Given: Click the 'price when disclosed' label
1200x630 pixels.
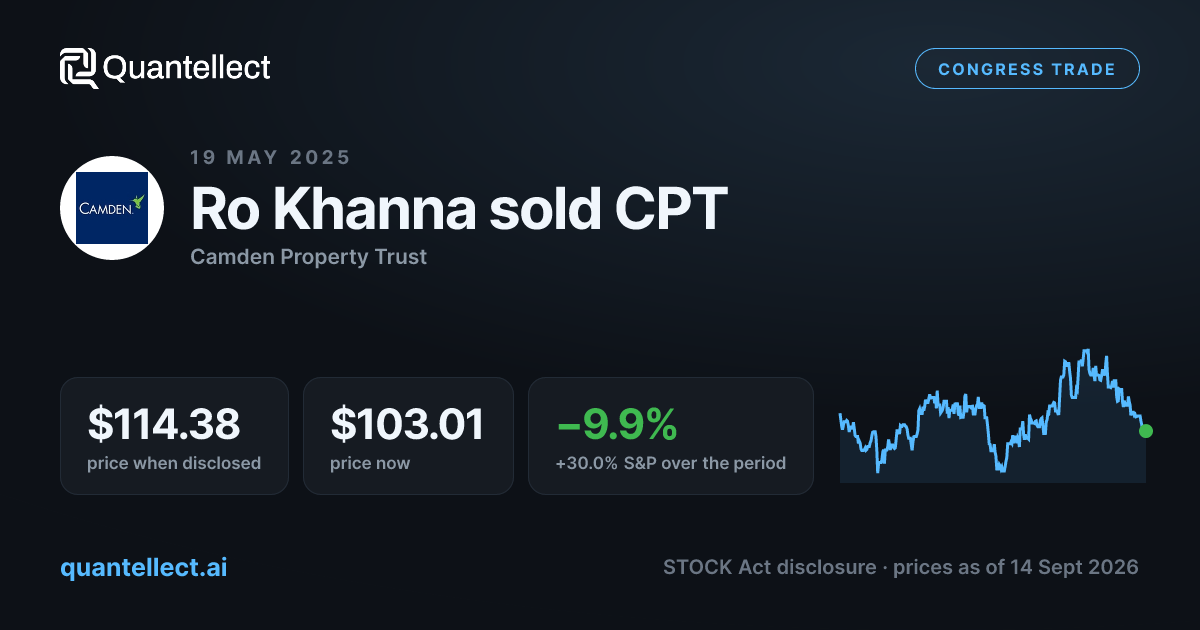Looking at the screenshot, I should pos(174,463).
